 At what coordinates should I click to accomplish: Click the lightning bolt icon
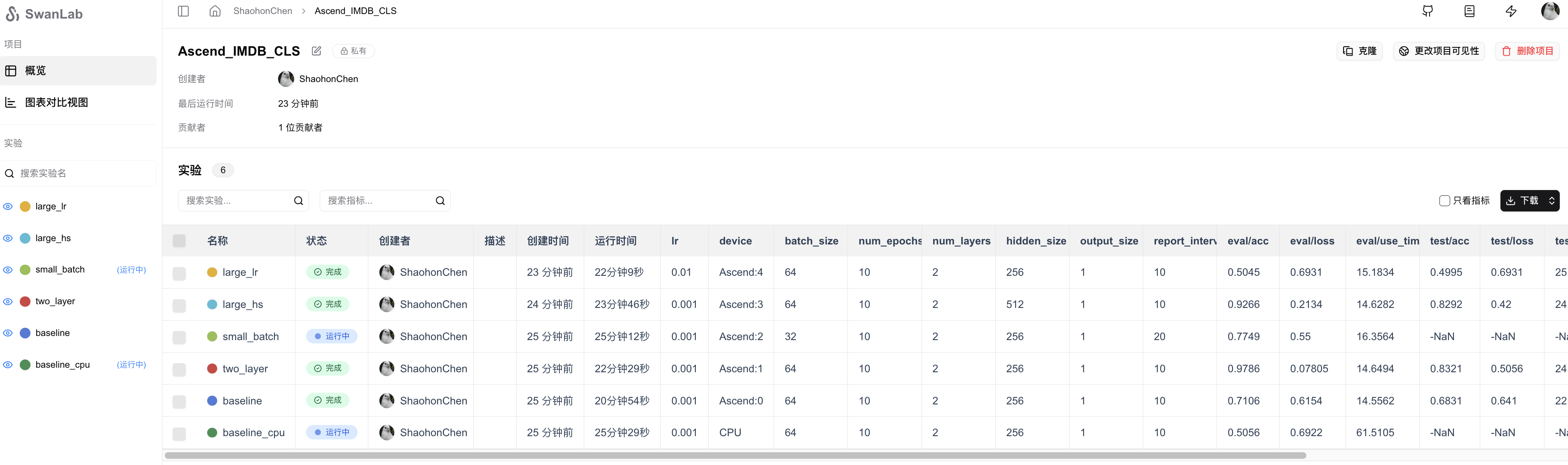(x=1511, y=11)
